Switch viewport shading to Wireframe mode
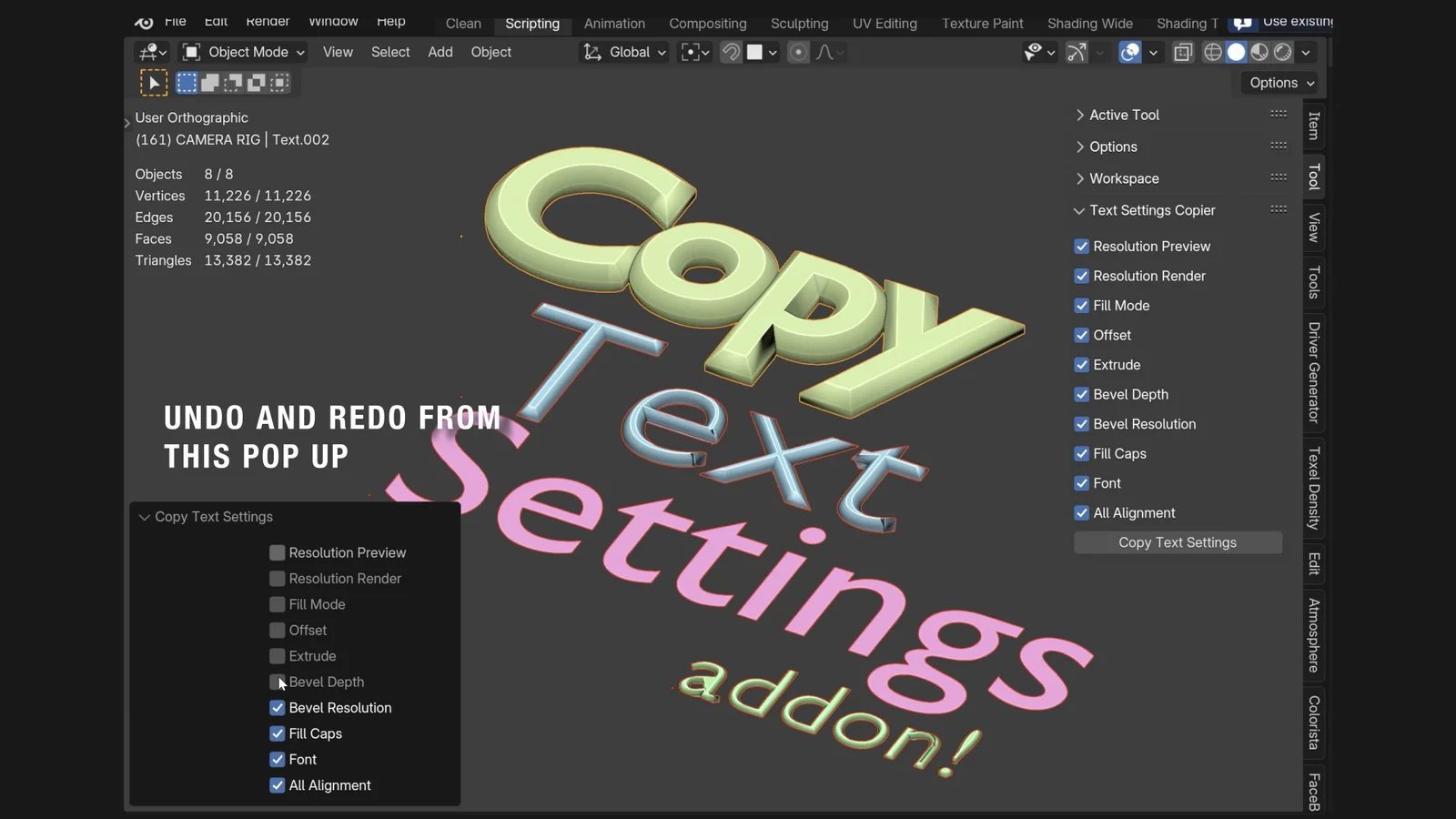1456x819 pixels. tap(1212, 52)
